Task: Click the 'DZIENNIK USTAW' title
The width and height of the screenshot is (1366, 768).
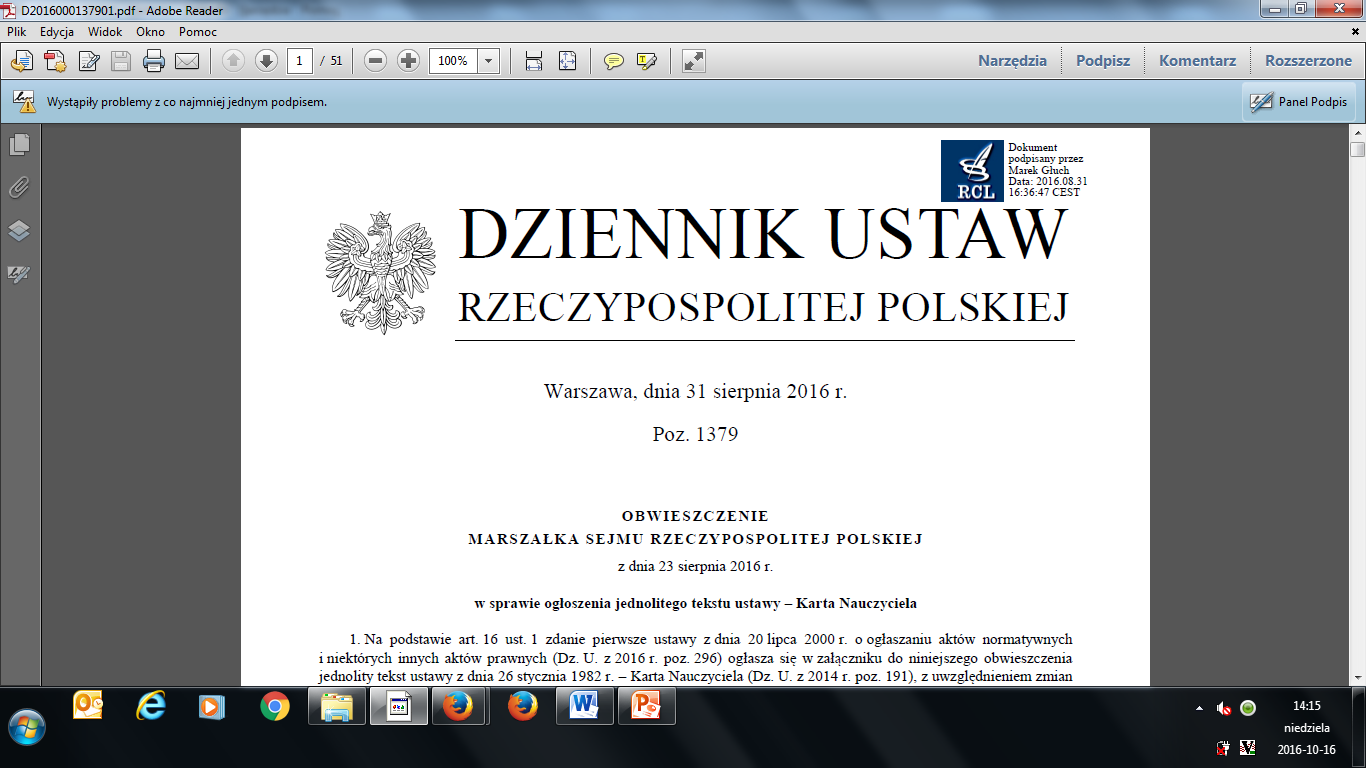Action: click(763, 234)
